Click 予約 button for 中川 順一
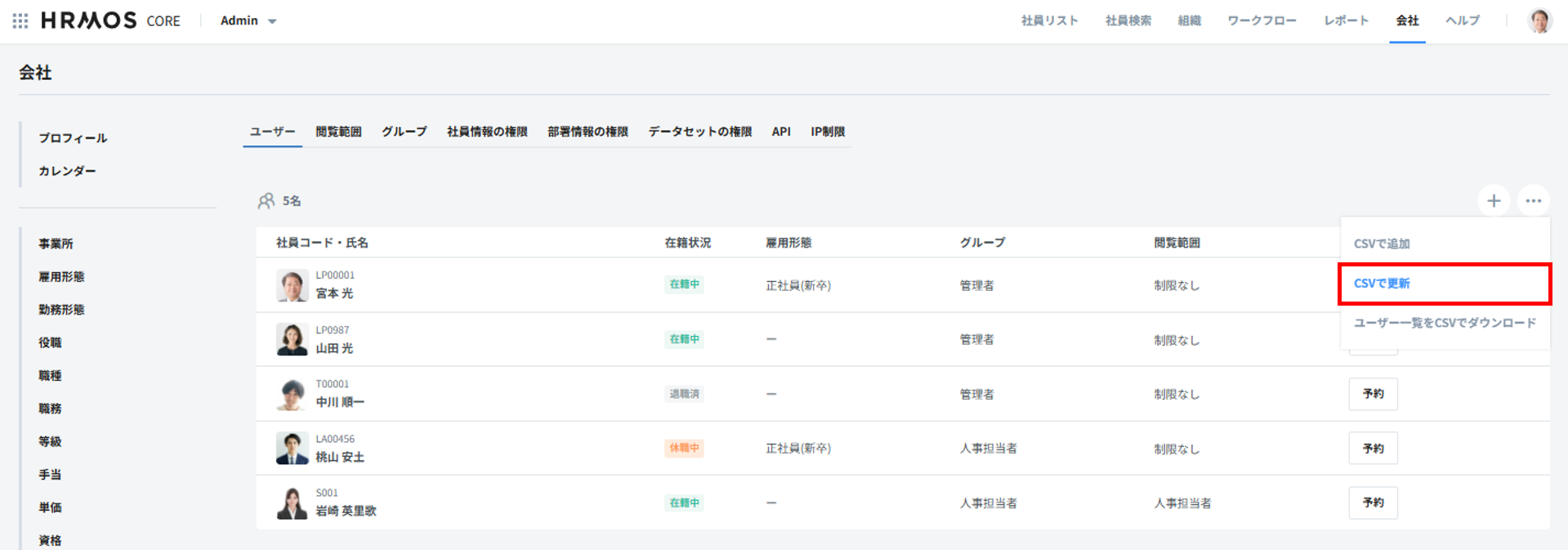 coord(1373,394)
